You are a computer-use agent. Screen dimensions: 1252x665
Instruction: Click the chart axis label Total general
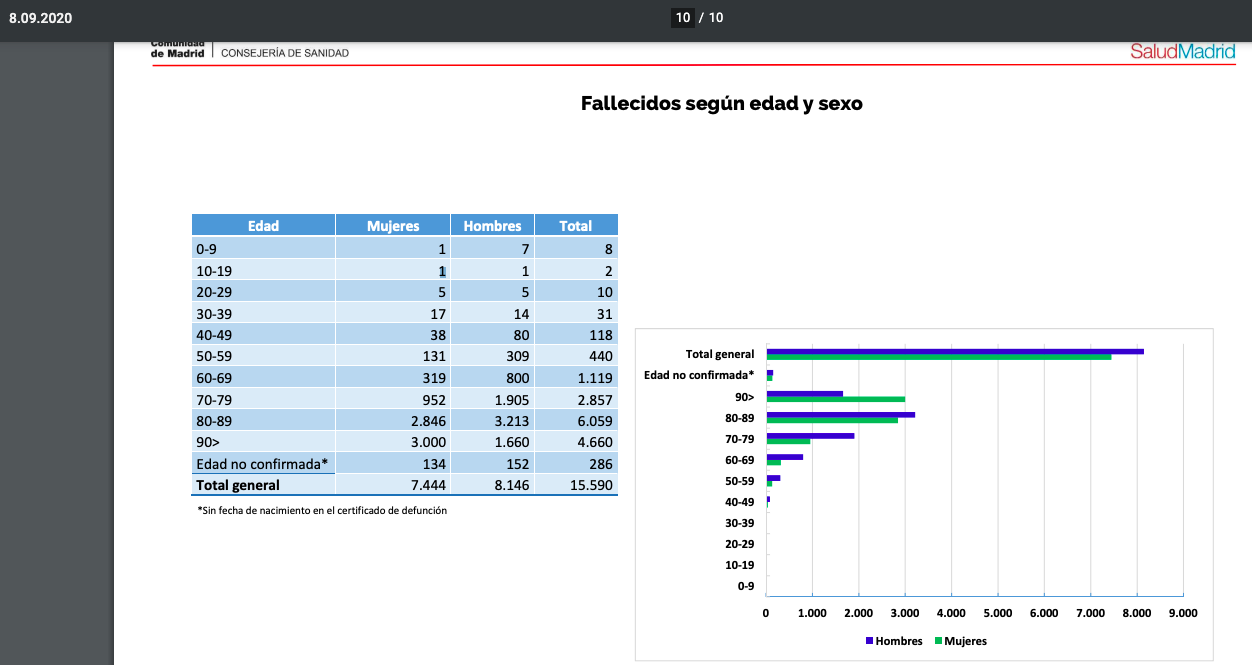[720, 354]
